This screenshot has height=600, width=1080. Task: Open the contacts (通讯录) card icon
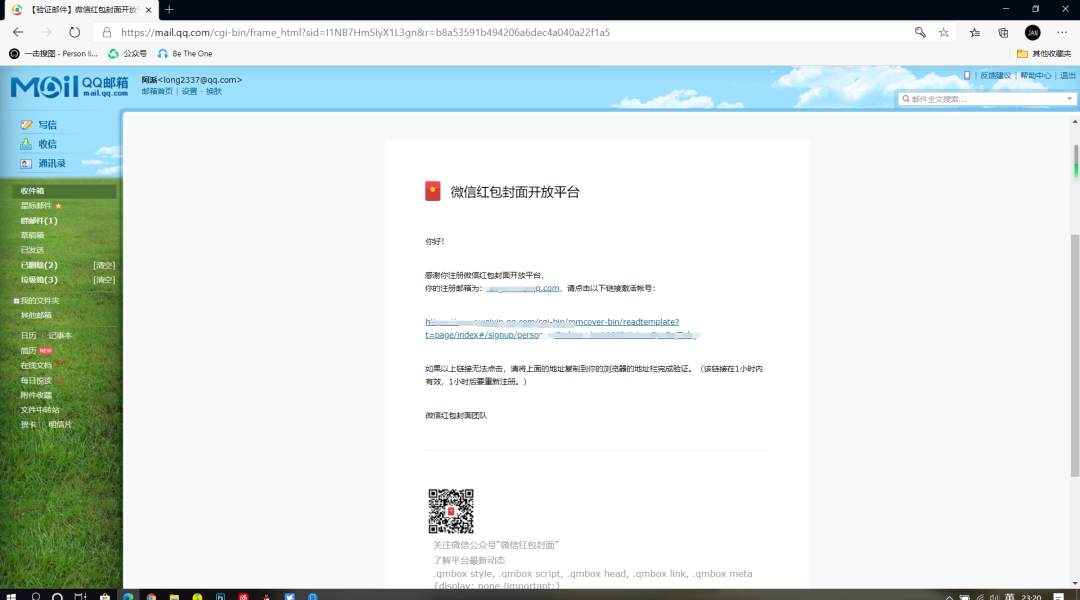(26, 163)
